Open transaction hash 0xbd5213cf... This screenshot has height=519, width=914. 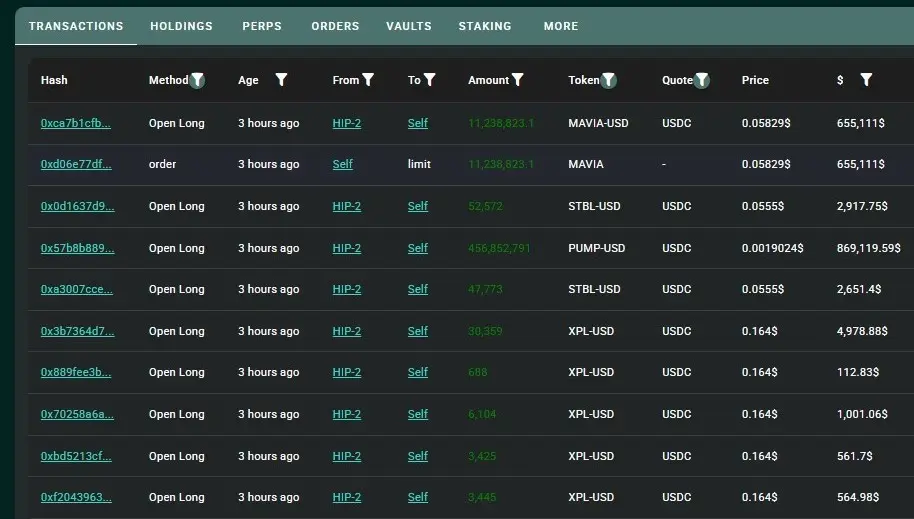coord(76,456)
